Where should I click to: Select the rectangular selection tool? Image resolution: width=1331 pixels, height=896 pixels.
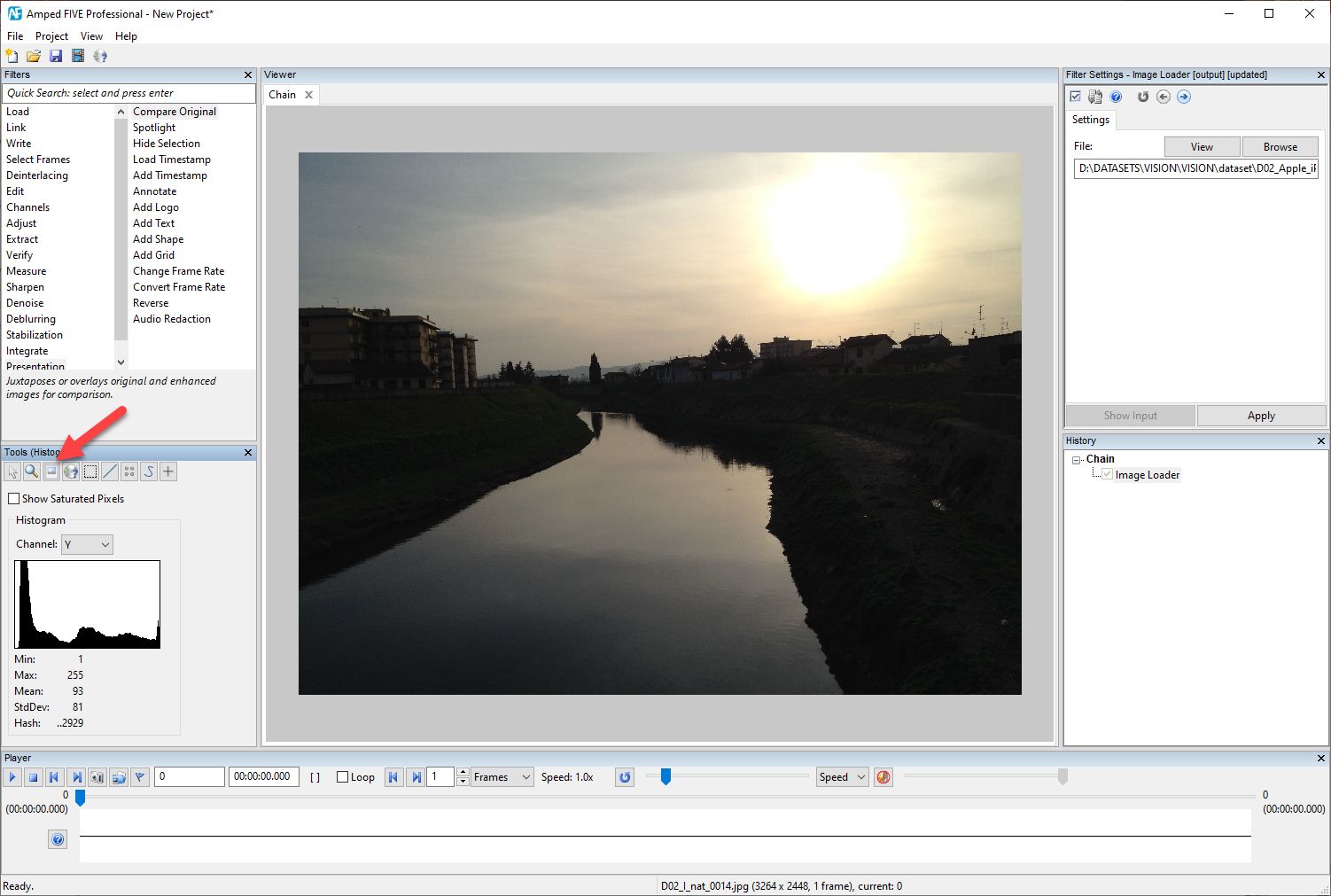point(90,471)
